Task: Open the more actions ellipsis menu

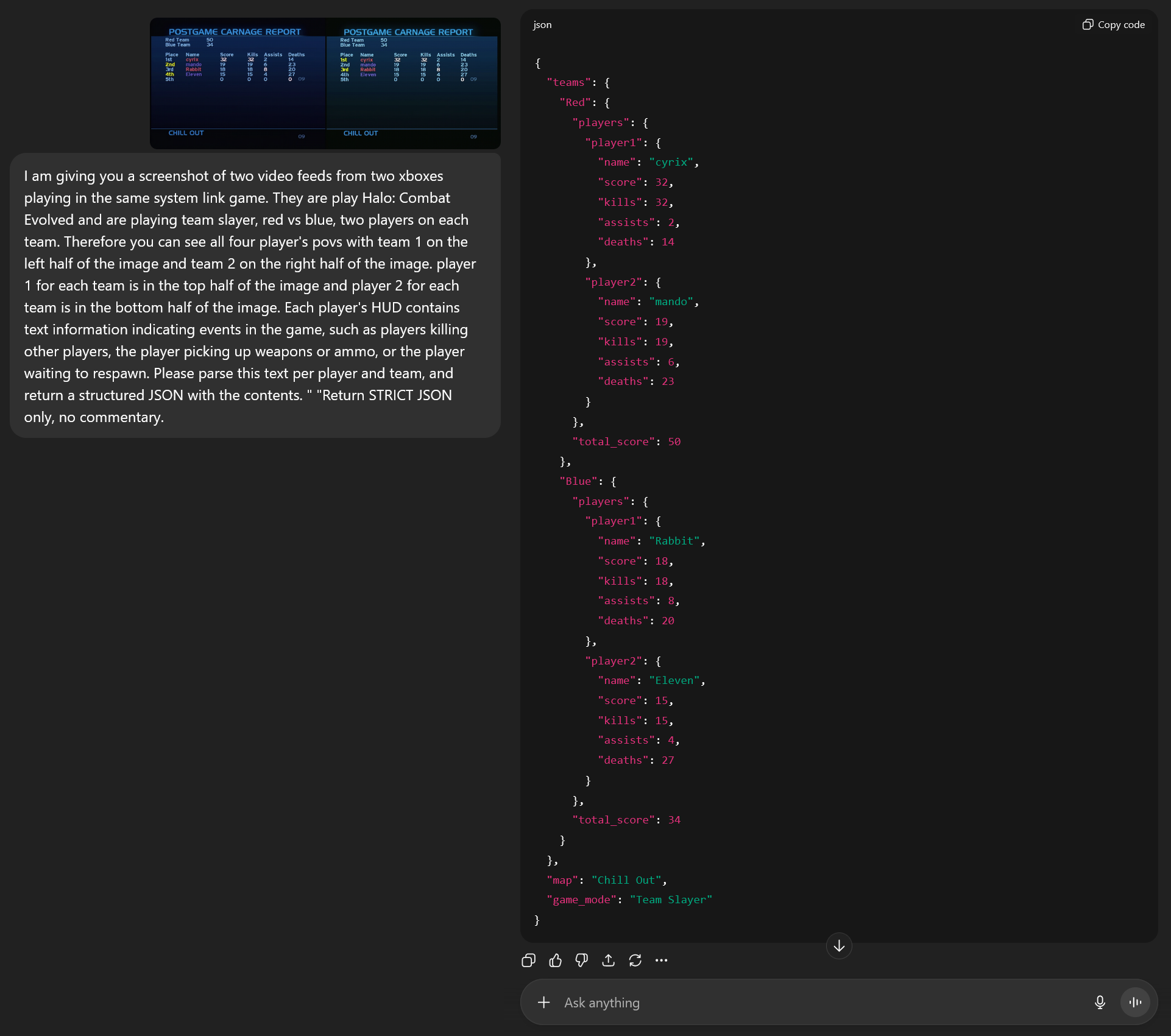Action: pos(661,960)
